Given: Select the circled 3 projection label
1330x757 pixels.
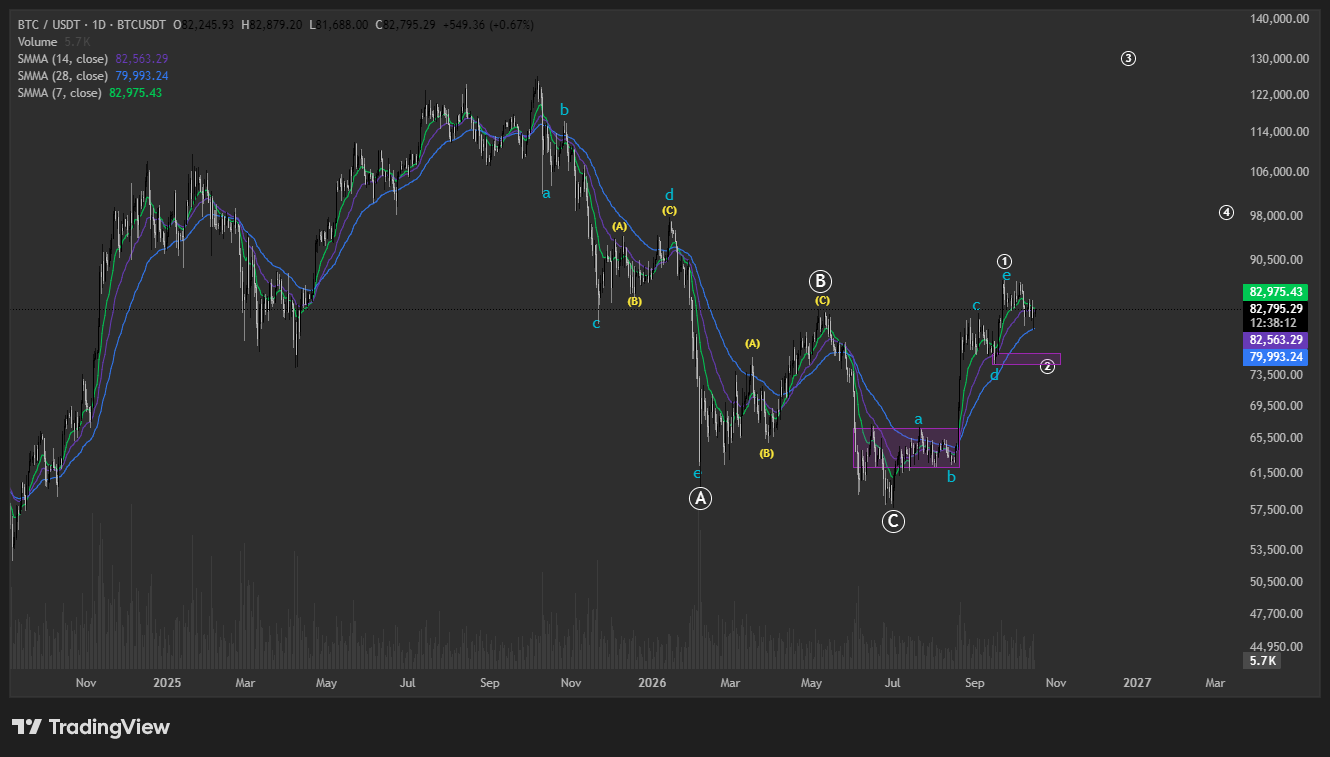Looking at the screenshot, I should point(1128,58).
